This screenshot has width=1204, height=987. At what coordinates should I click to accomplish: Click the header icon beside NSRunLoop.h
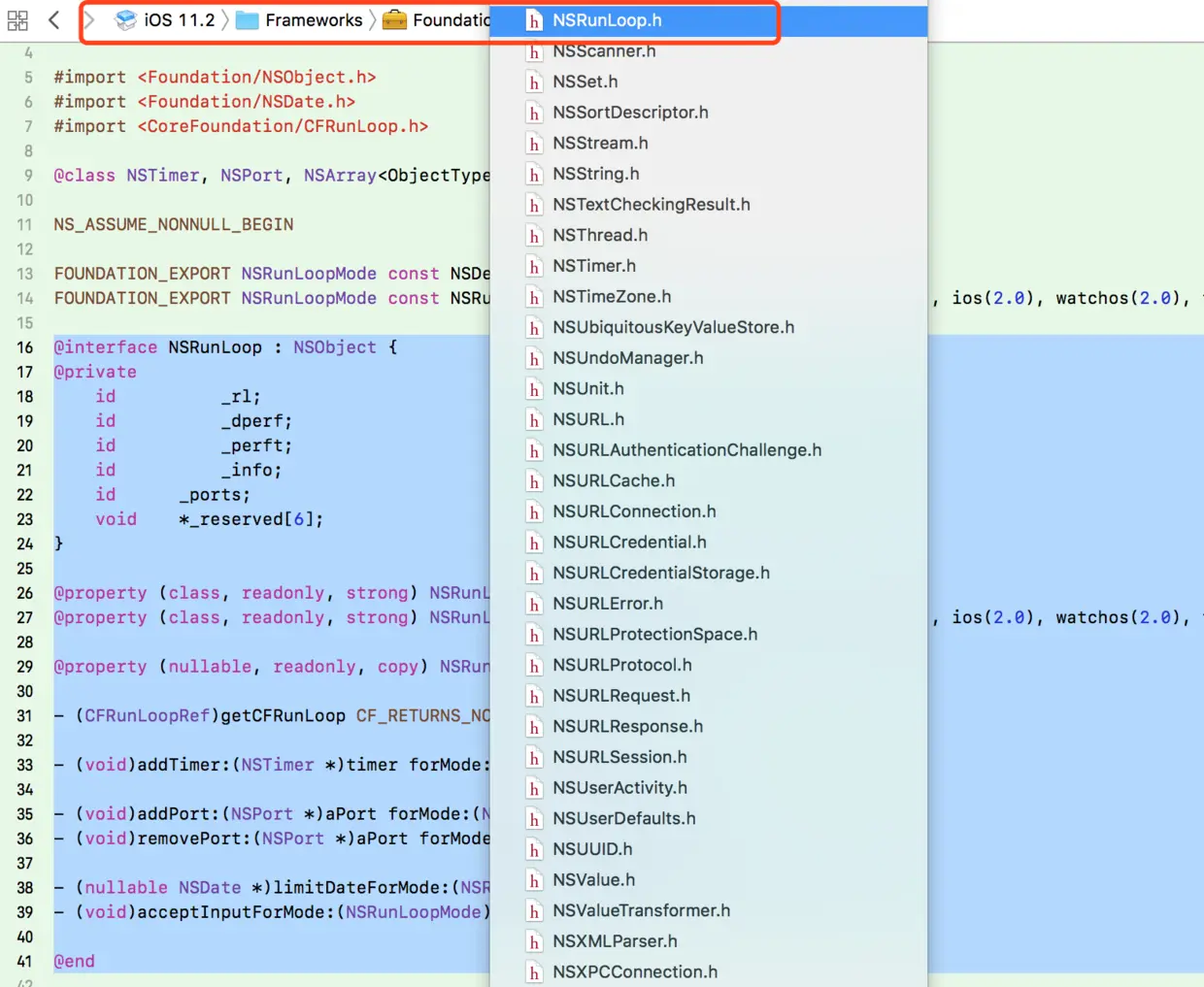click(x=534, y=20)
